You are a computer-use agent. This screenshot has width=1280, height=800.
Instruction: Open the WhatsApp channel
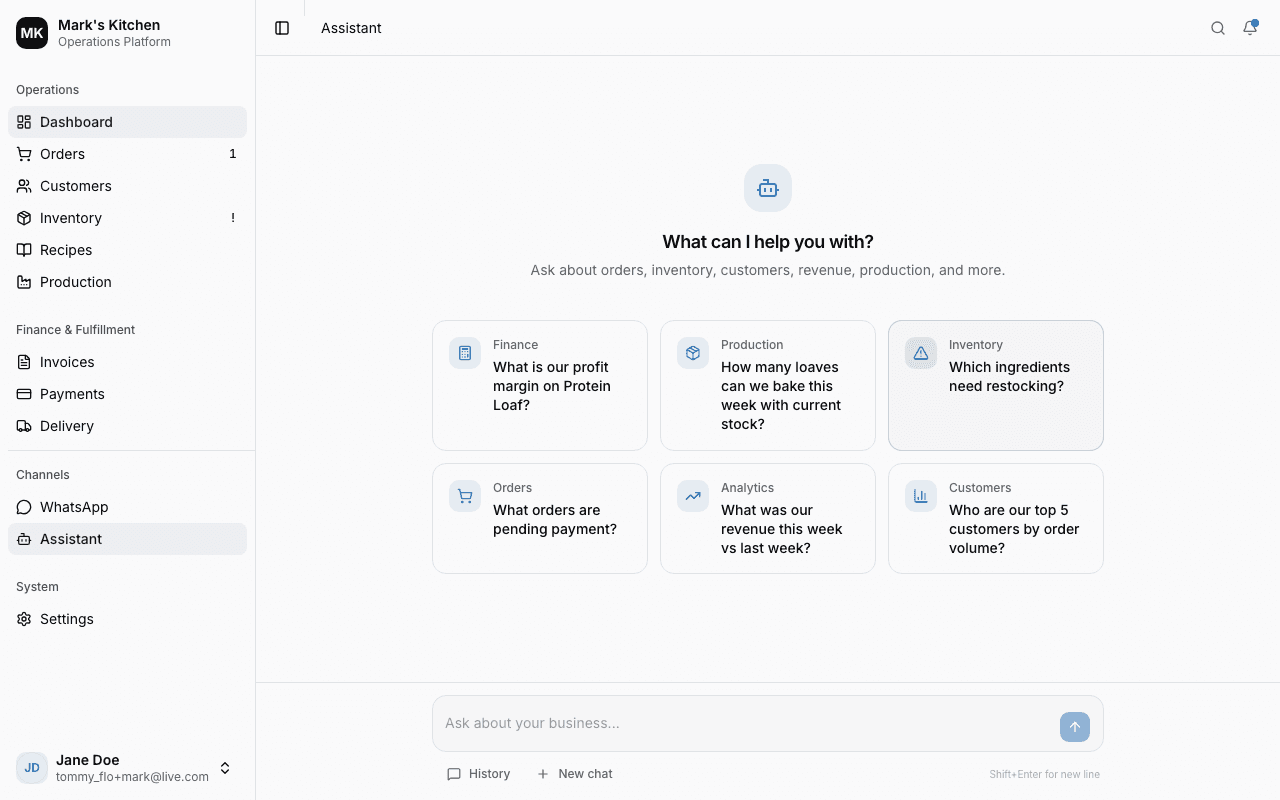(73, 507)
